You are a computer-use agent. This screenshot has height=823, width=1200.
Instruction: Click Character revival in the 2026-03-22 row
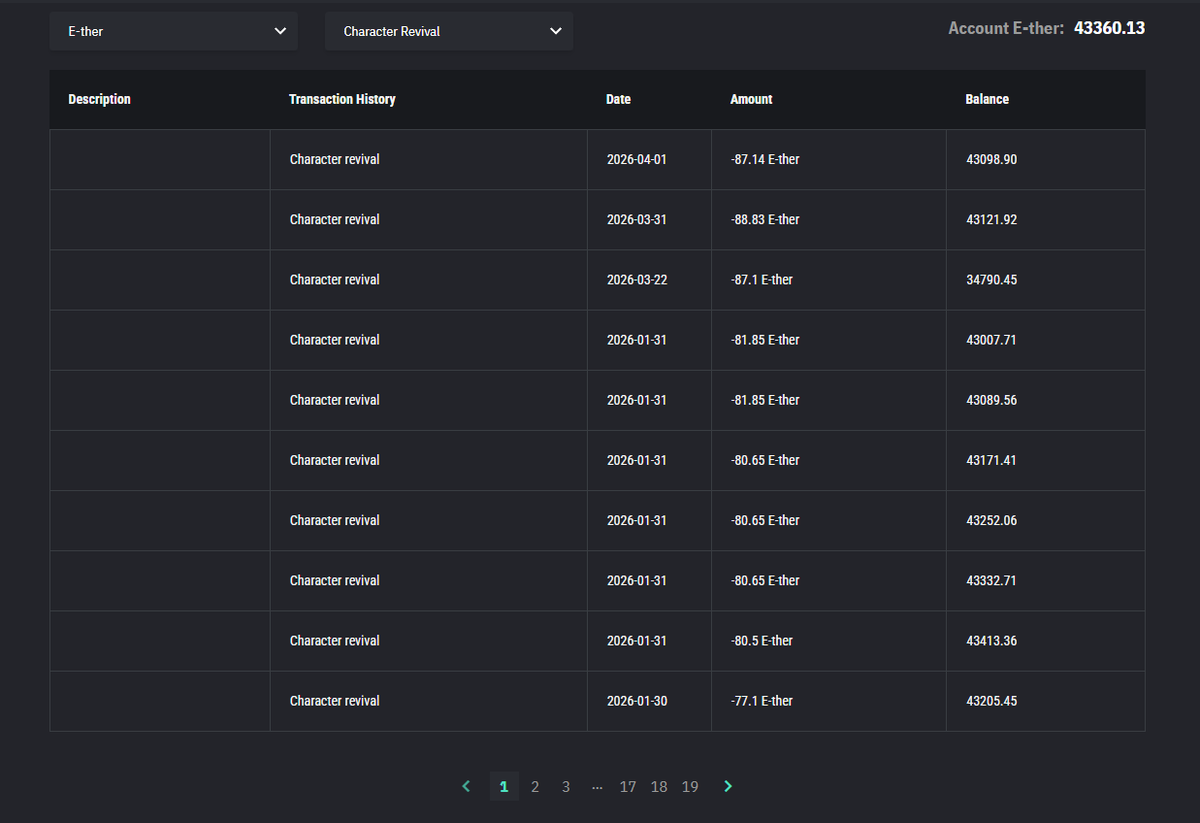point(335,280)
